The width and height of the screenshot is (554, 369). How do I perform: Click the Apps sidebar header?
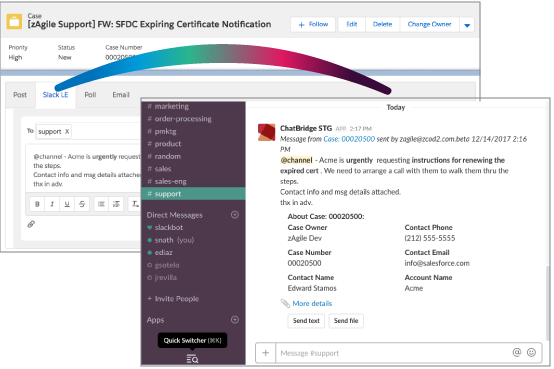(155, 320)
